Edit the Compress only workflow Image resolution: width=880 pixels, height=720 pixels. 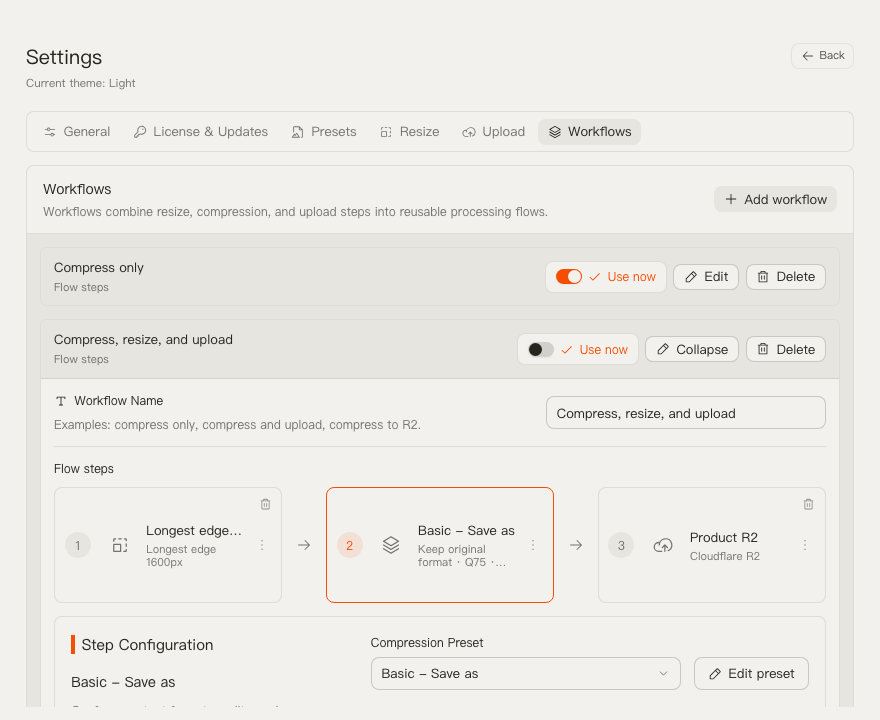point(705,277)
